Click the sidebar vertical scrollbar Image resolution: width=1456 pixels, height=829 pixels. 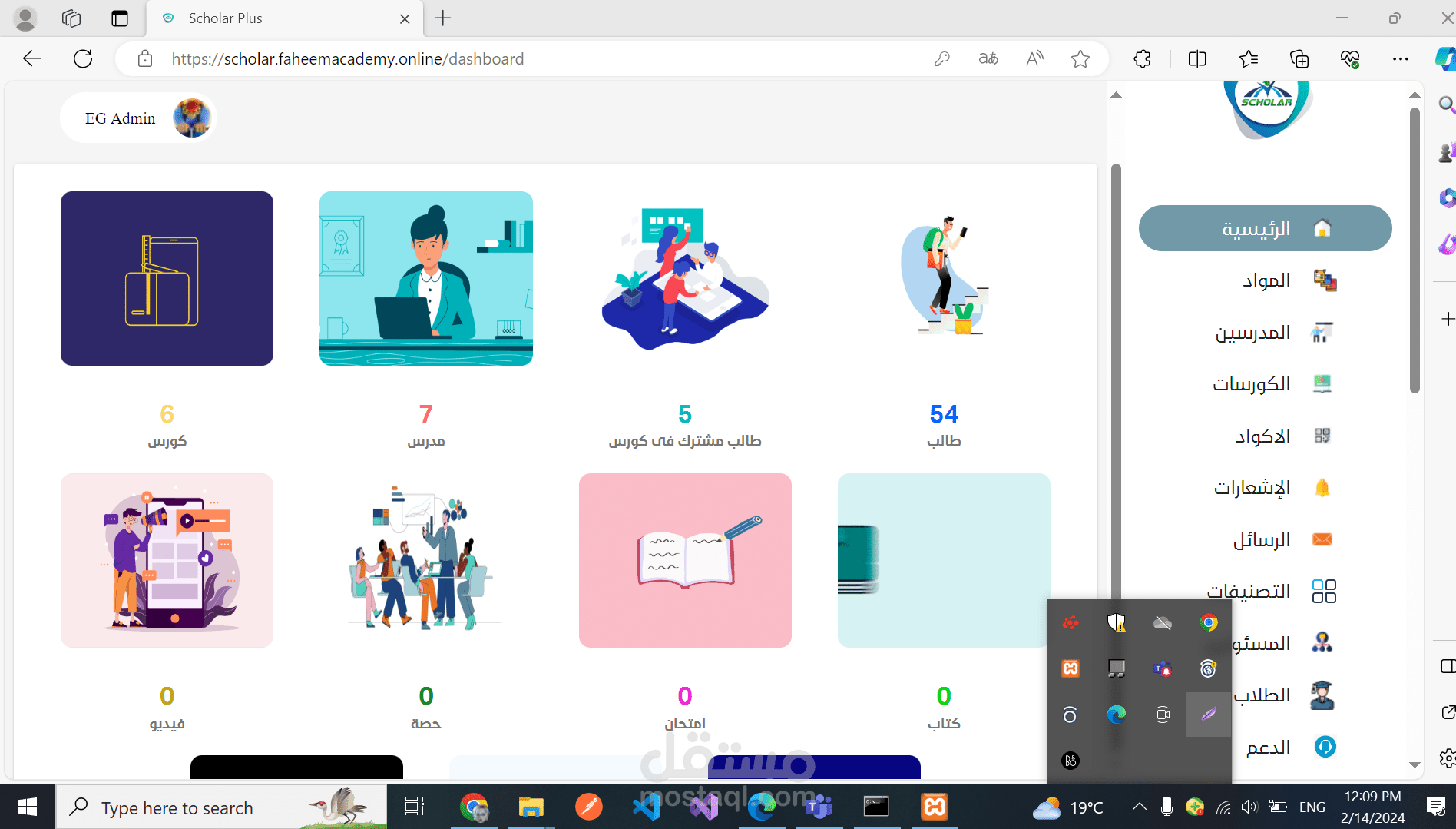click(x=1415, y=250)
